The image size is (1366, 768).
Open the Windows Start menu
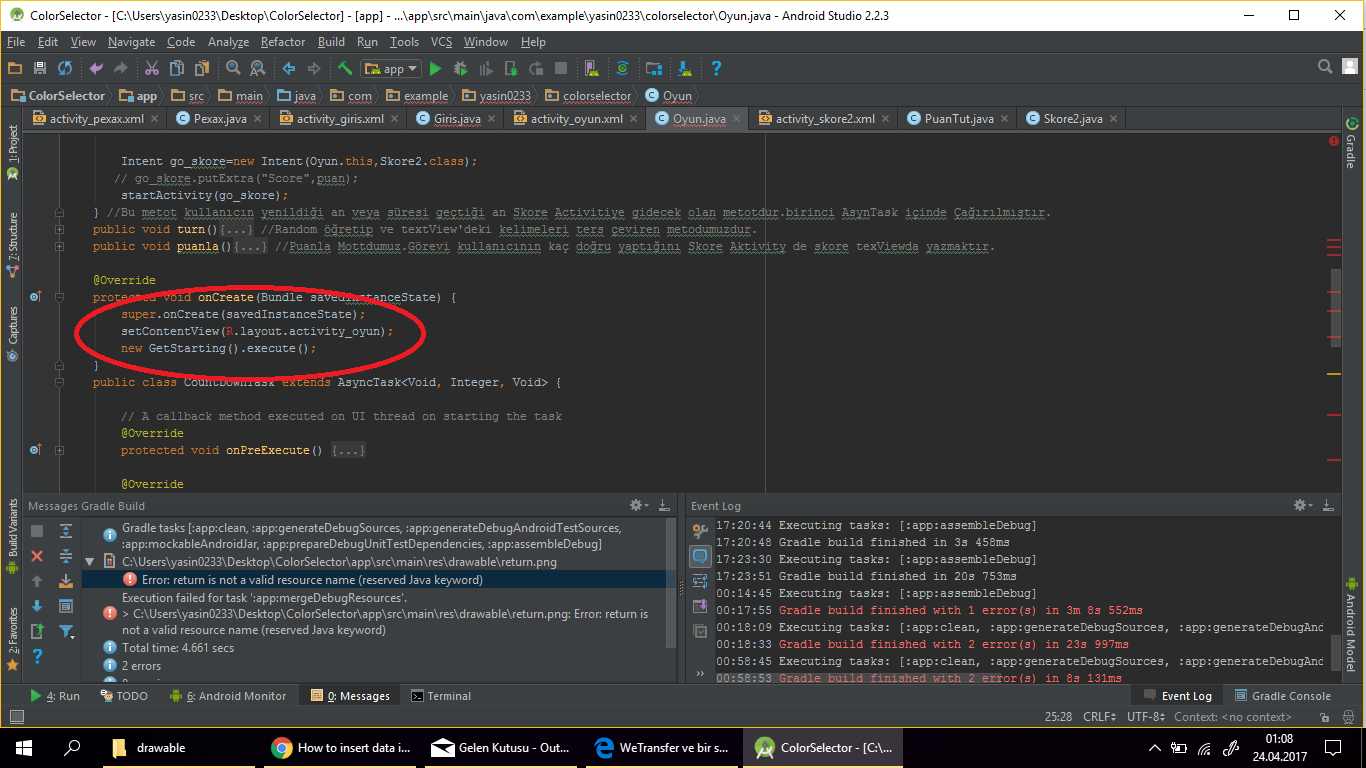[24, 747]
